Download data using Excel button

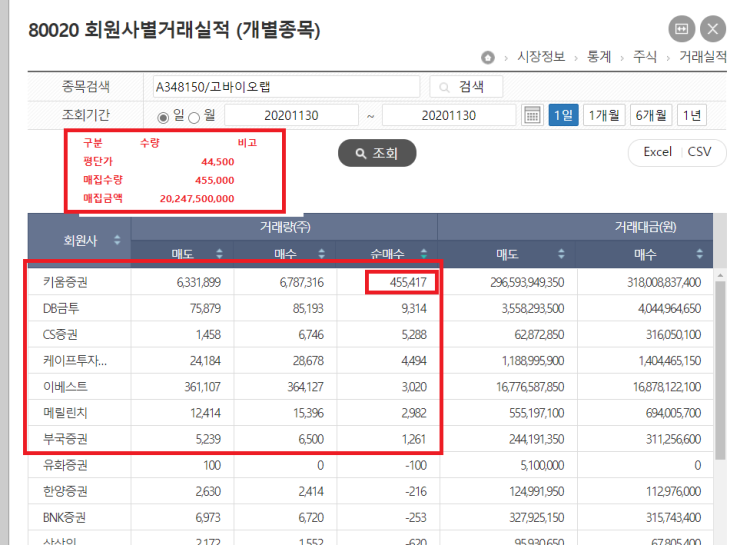pos(657,152)
